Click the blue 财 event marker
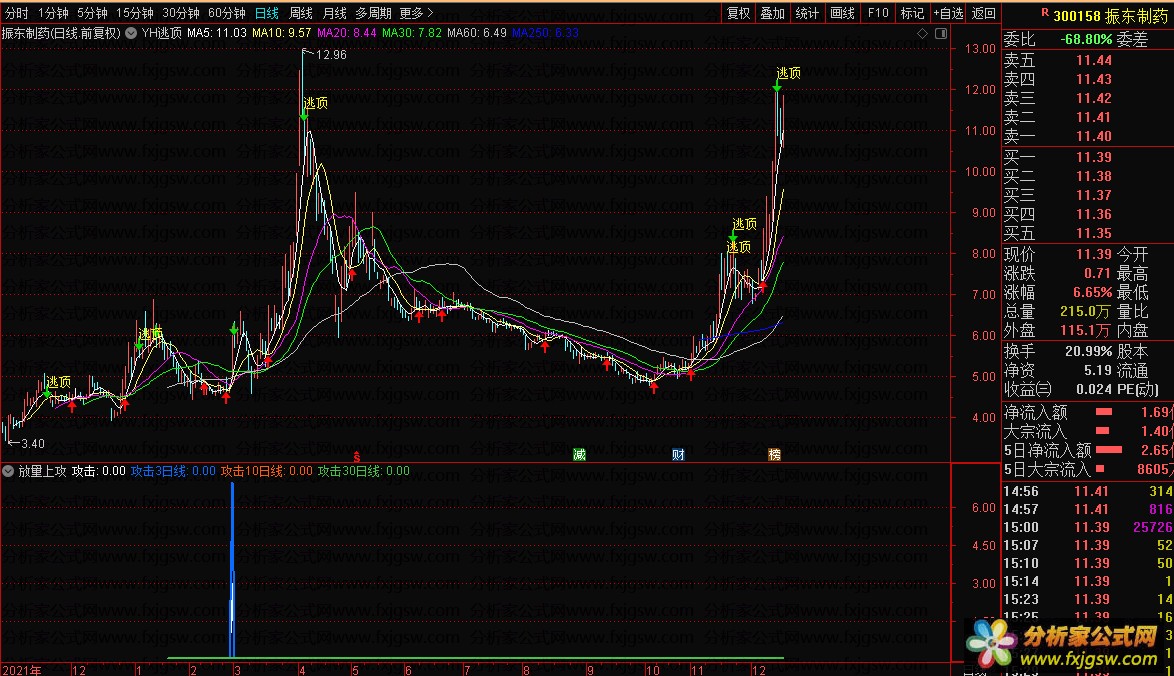Screen dimensions: 1174x676 tap(678, 454)
